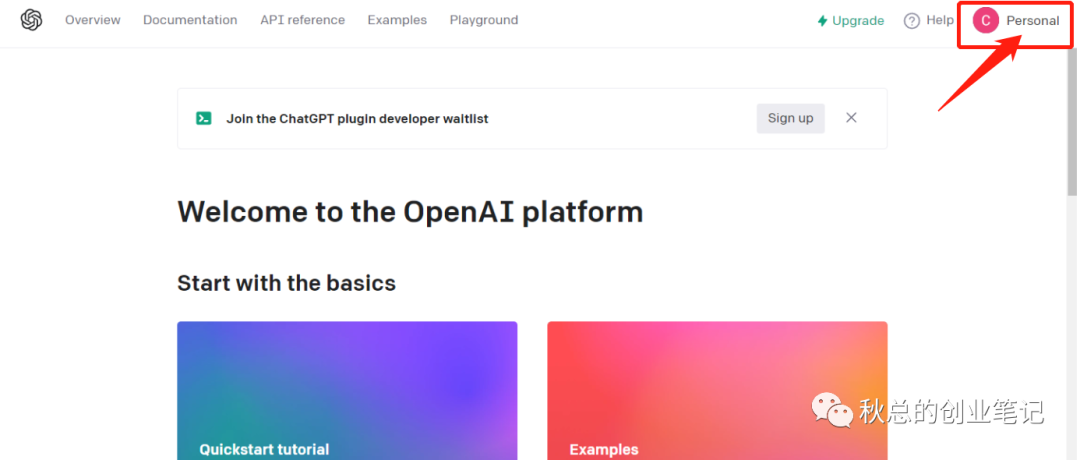Dismiss the plugin waitlist banner with X
Image resolution: width=1080 pixels, height=460 pixels.
pos(851,117)
